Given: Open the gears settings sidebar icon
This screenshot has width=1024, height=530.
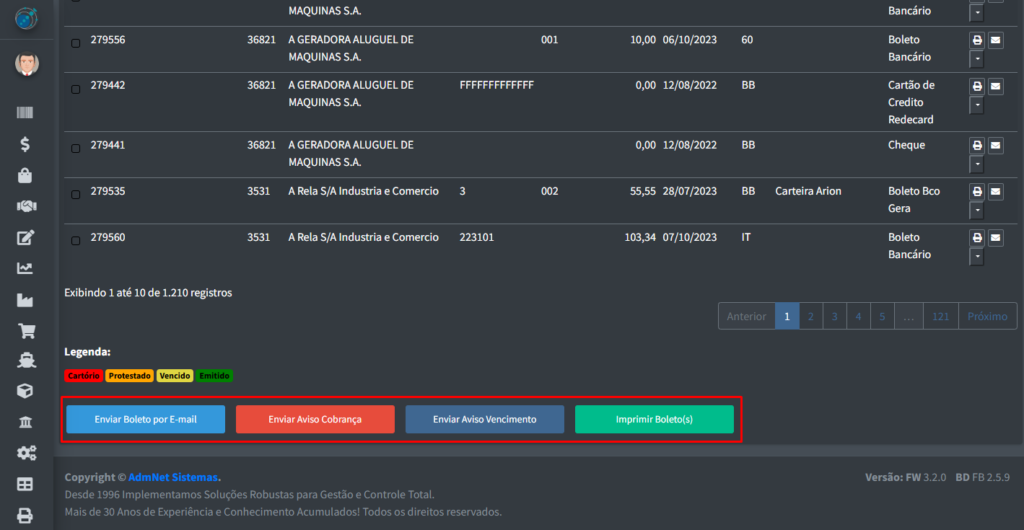Looking at the screenshot, I should coord(26,453).
